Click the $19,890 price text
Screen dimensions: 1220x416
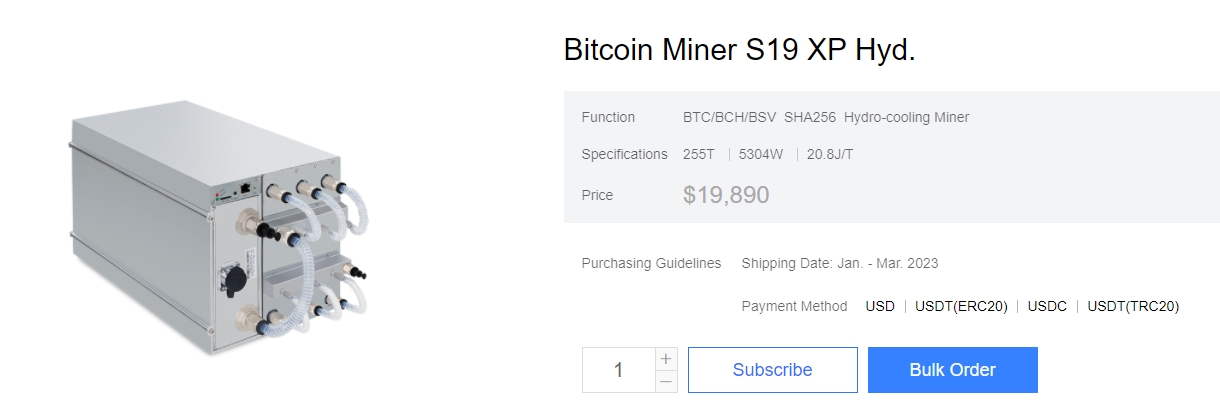pyautogui.click(x=726, y=195)
